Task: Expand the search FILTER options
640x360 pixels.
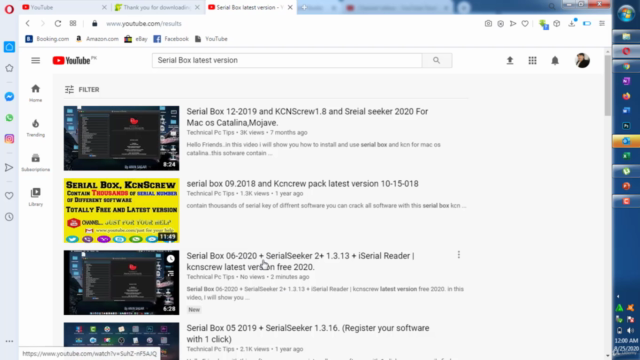Action: (x=82, y=89)
